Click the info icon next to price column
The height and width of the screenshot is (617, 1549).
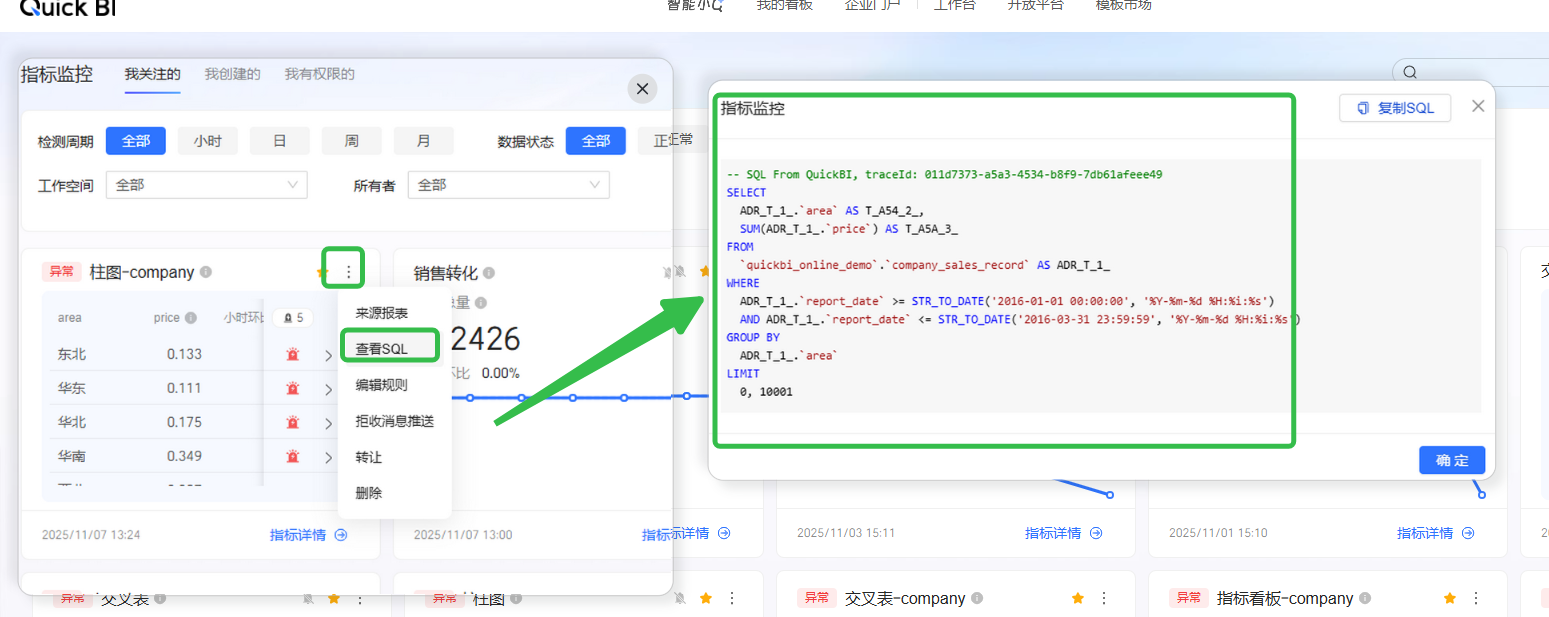click(x=191, y=318)
